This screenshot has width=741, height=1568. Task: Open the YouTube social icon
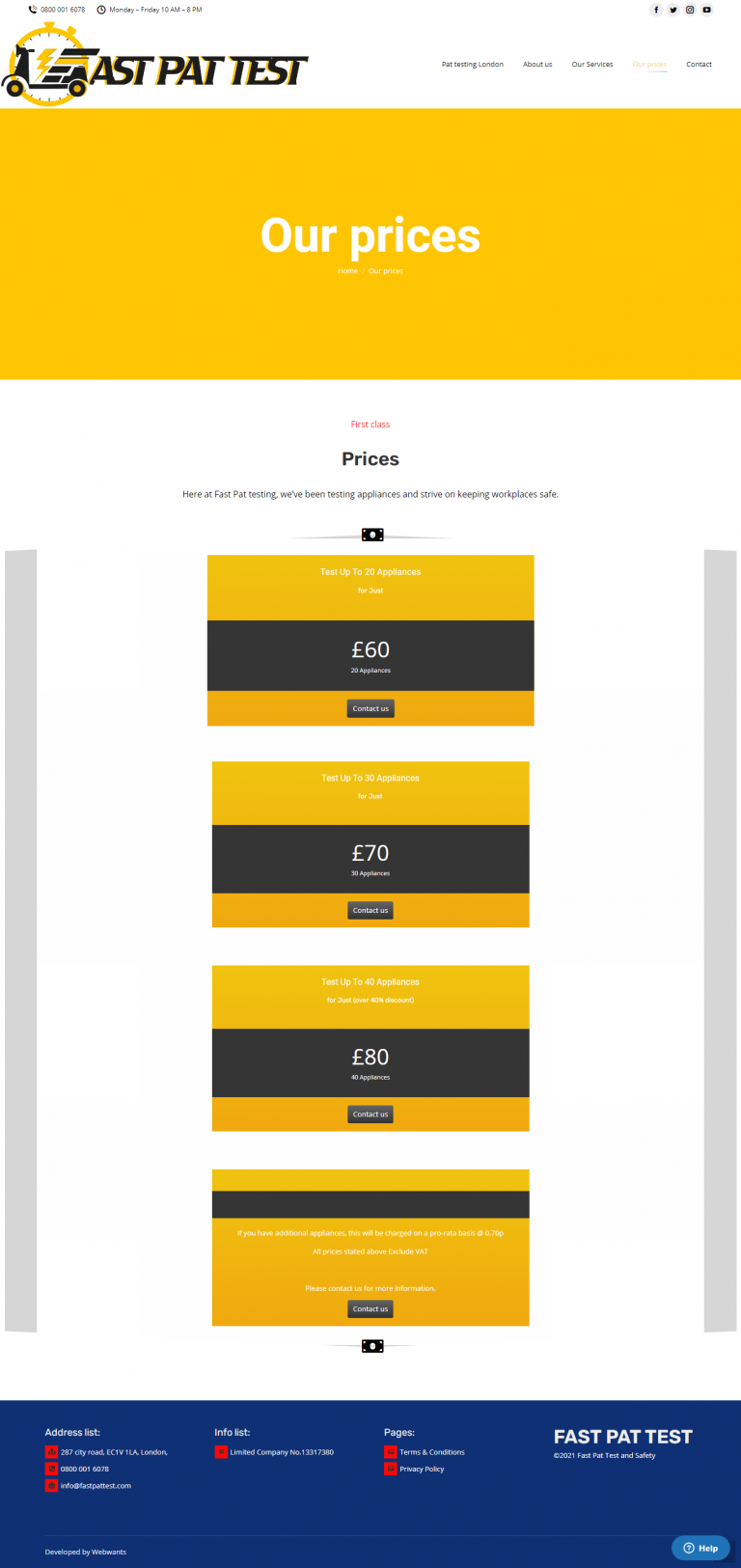coord(707,10)
